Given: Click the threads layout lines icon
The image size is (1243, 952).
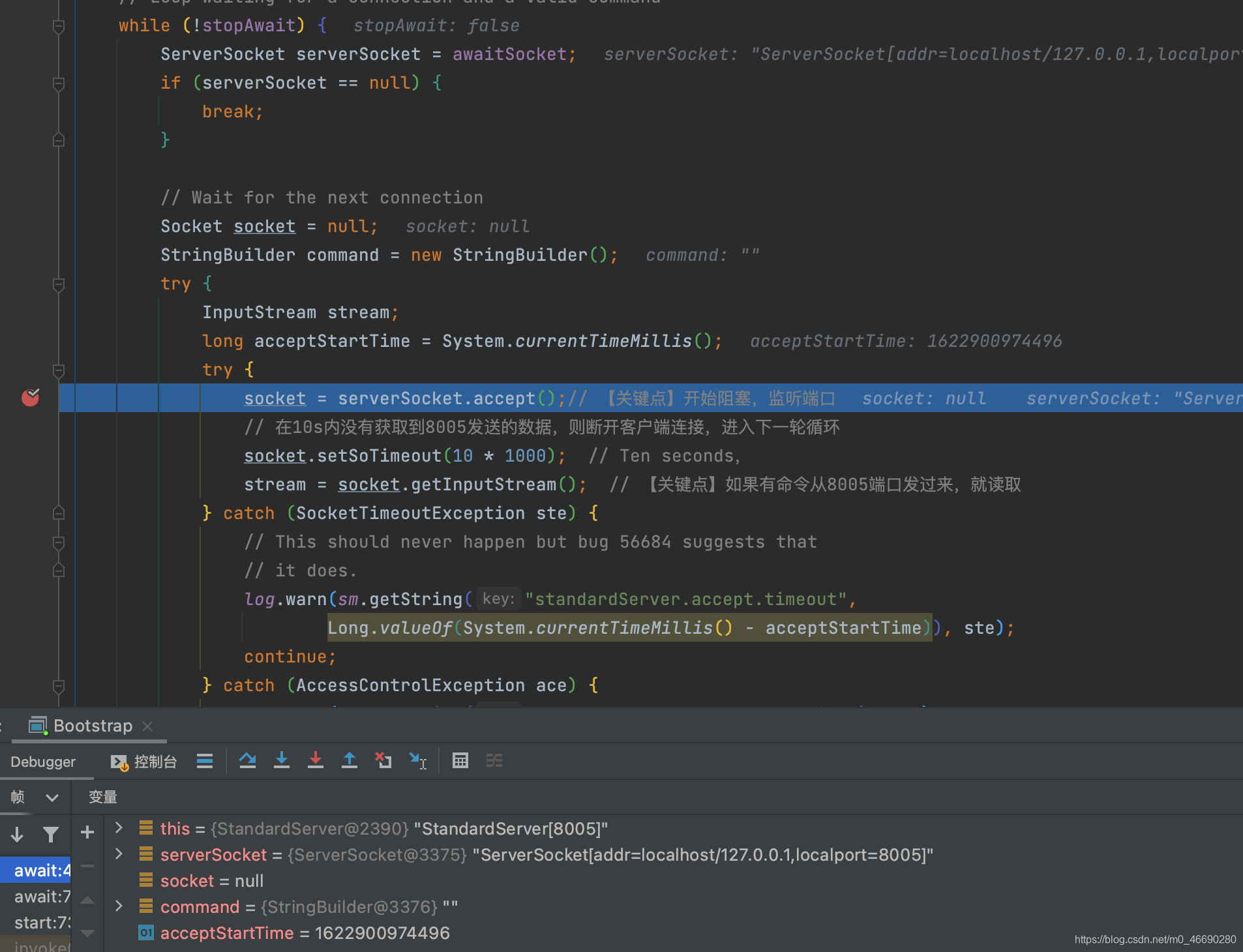Looking at the screenshot, I should point(205,760).
